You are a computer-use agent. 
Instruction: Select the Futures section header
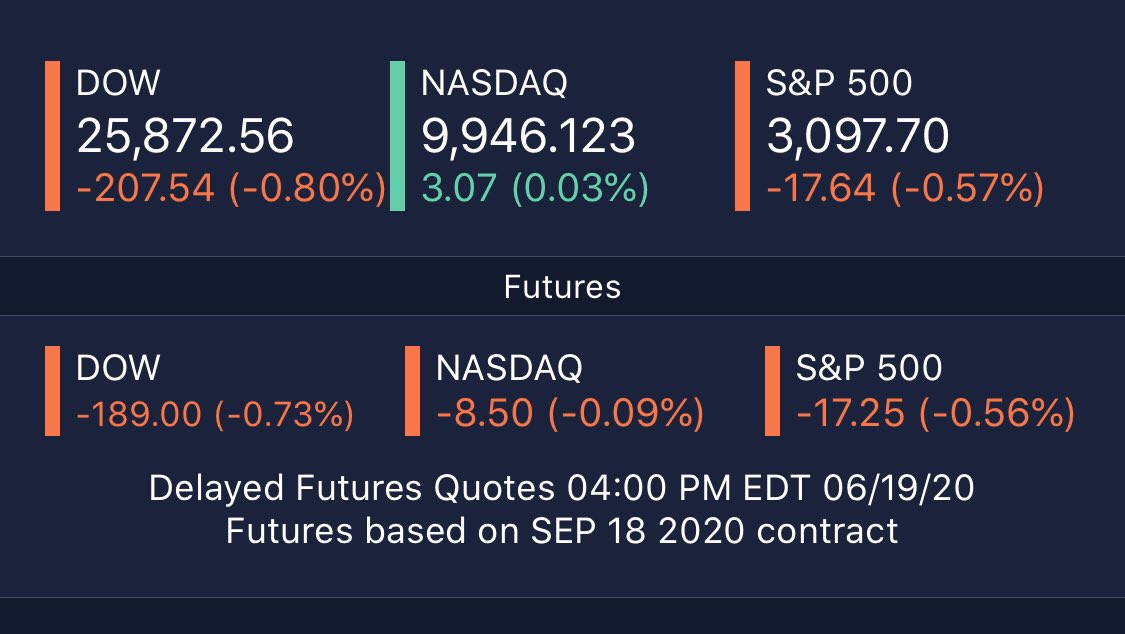pos(562,288)
